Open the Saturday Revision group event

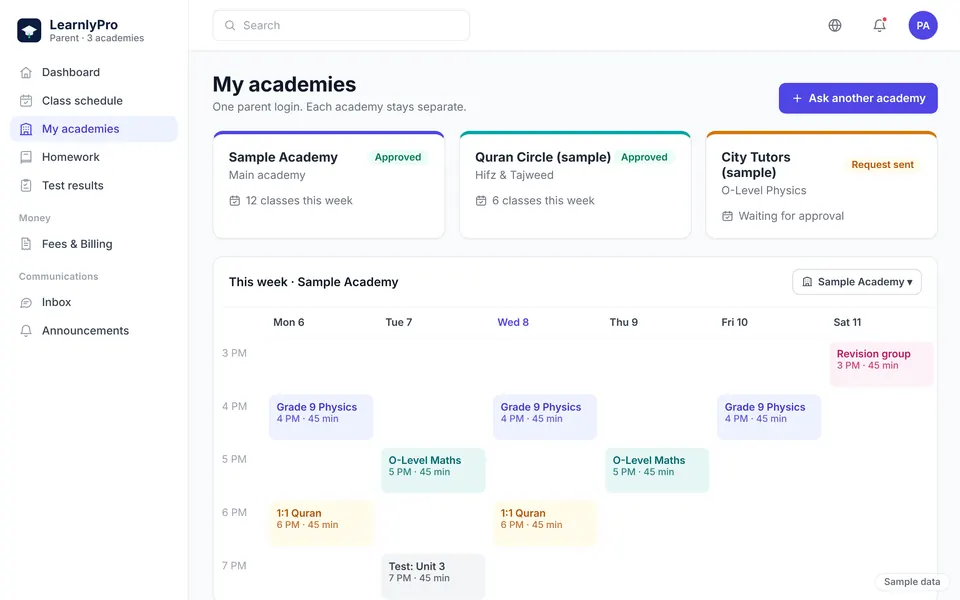[882, 364]
